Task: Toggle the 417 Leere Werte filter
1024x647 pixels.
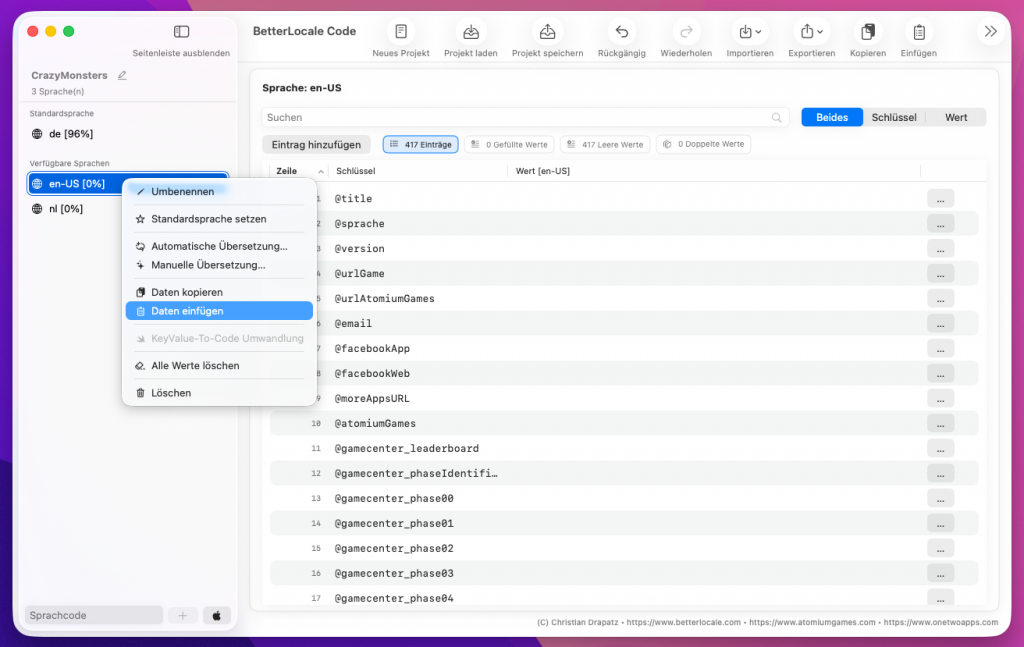Action: point(605,144)
